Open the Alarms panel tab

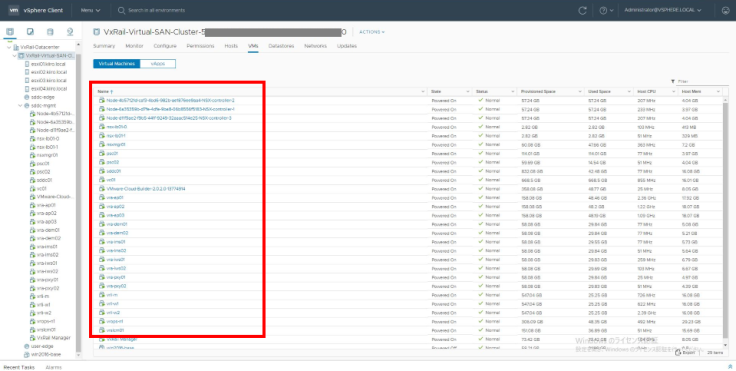[x=54, y=367]
